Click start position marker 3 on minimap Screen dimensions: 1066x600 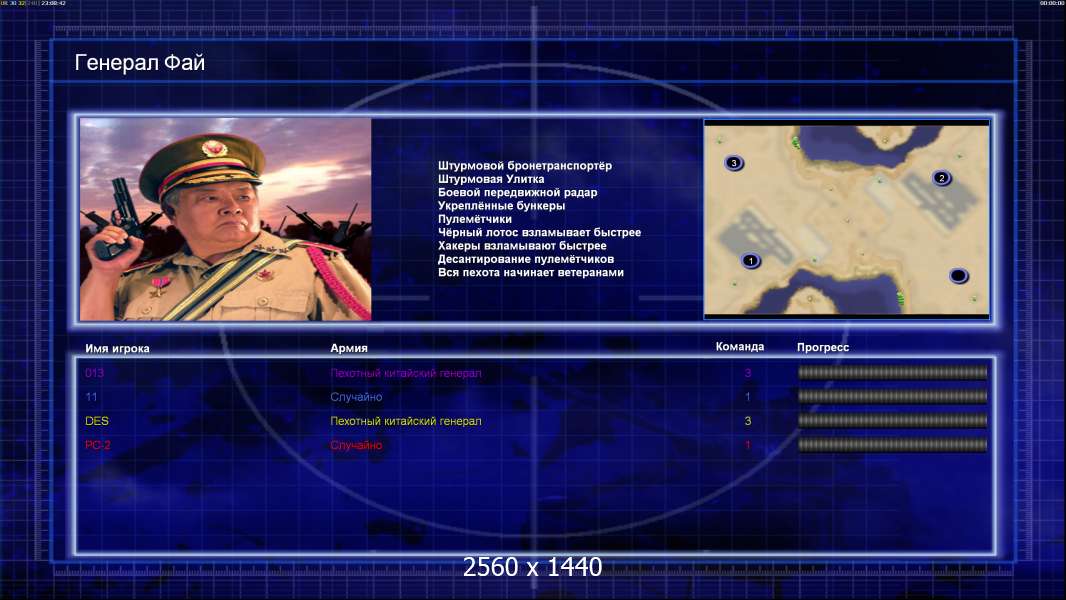(734, 162)
